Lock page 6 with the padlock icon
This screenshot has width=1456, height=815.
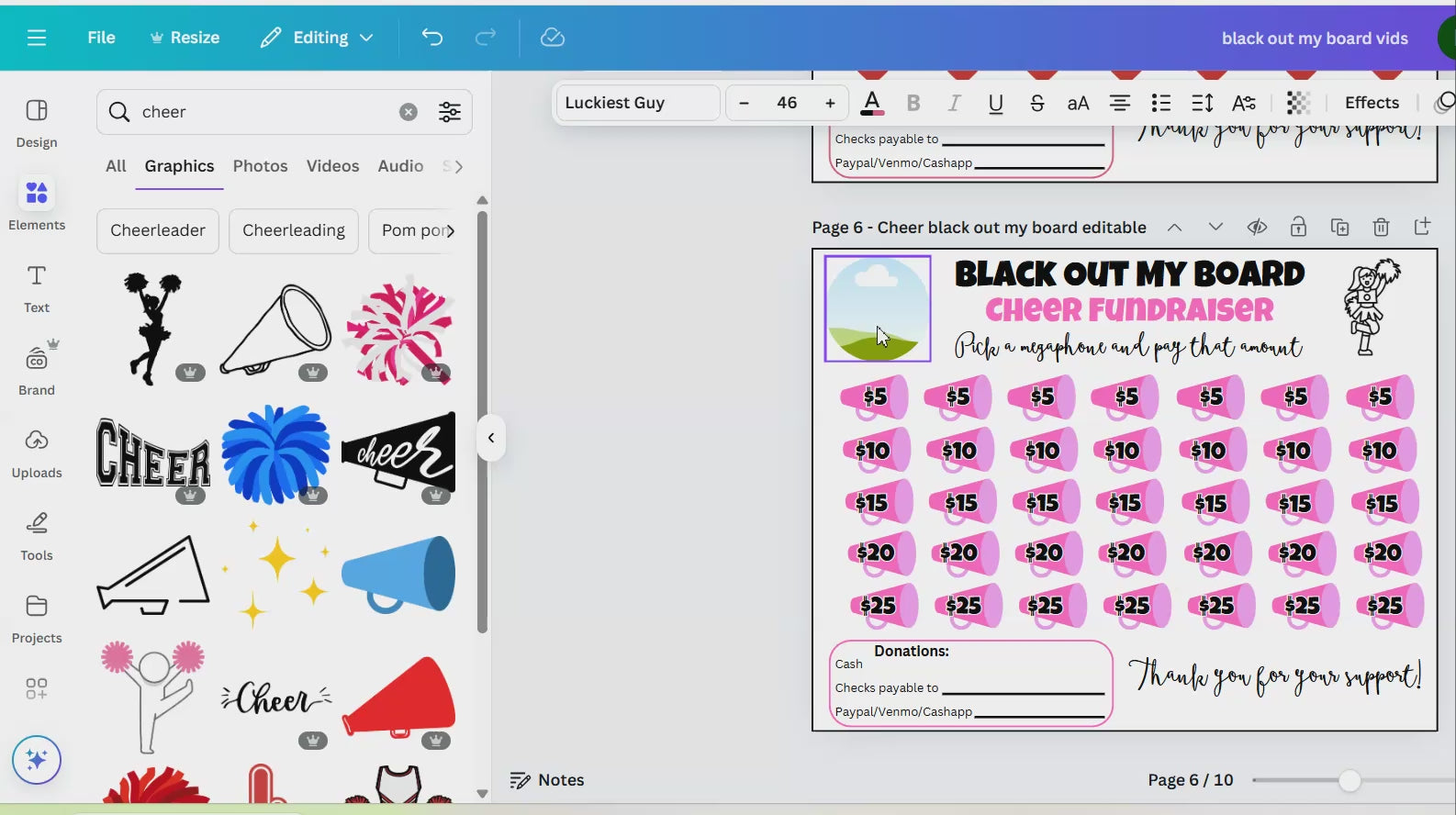pyautogui.click(x=1298, y=227)
